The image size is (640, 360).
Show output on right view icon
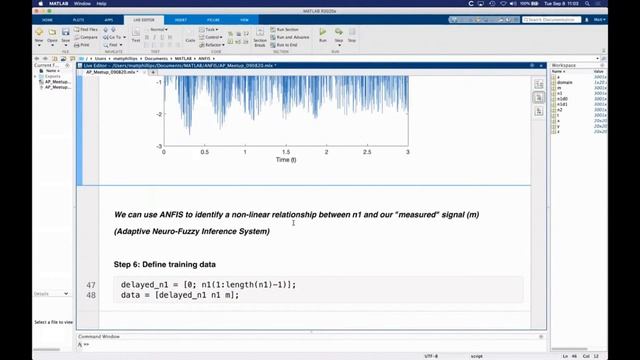[x=539, y=84]
